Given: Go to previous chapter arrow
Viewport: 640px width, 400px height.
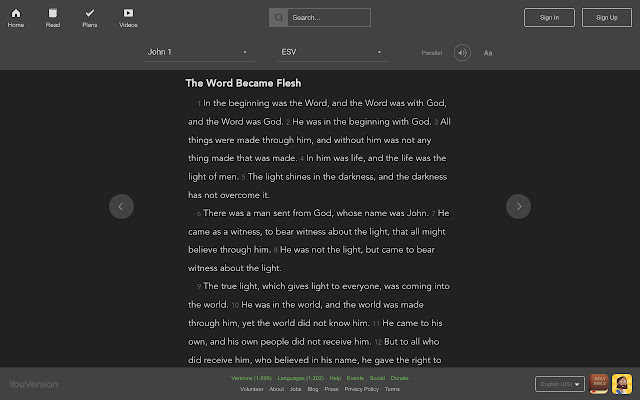Looking at the screenshot, I should (x=121, y=207).
